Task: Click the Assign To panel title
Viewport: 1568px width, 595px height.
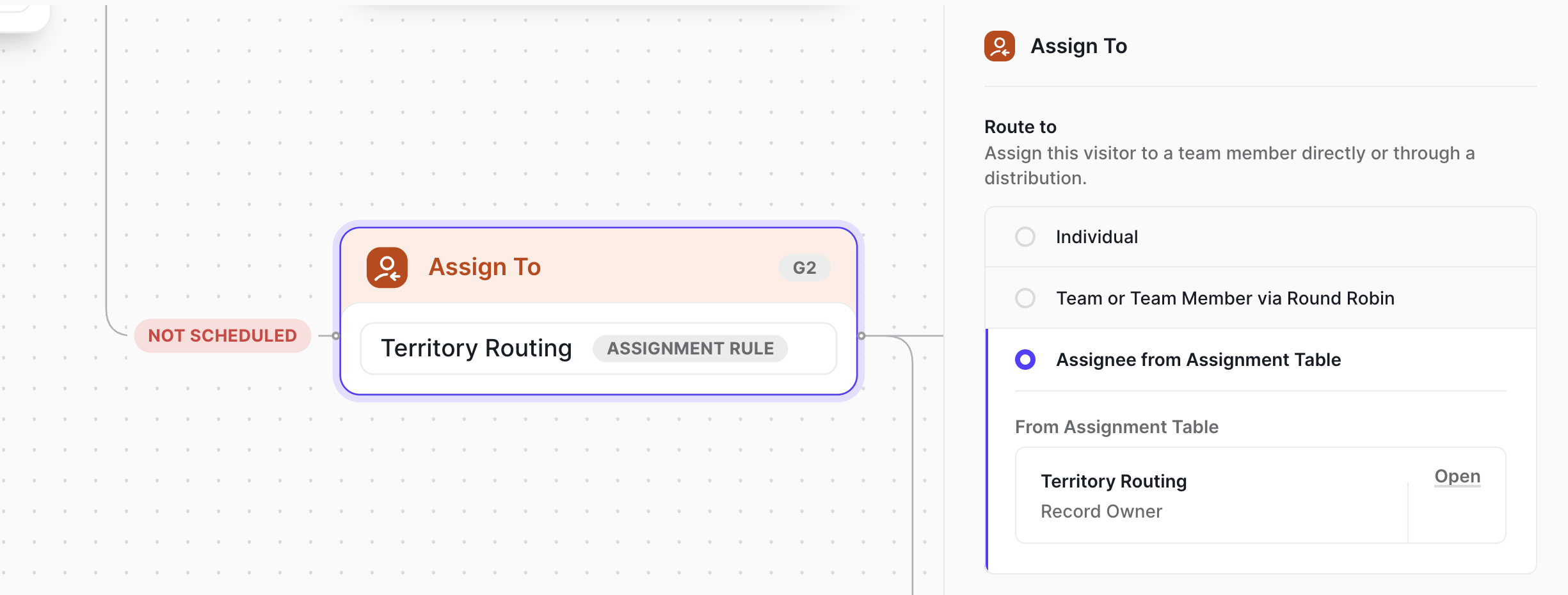Action: 1079,46
